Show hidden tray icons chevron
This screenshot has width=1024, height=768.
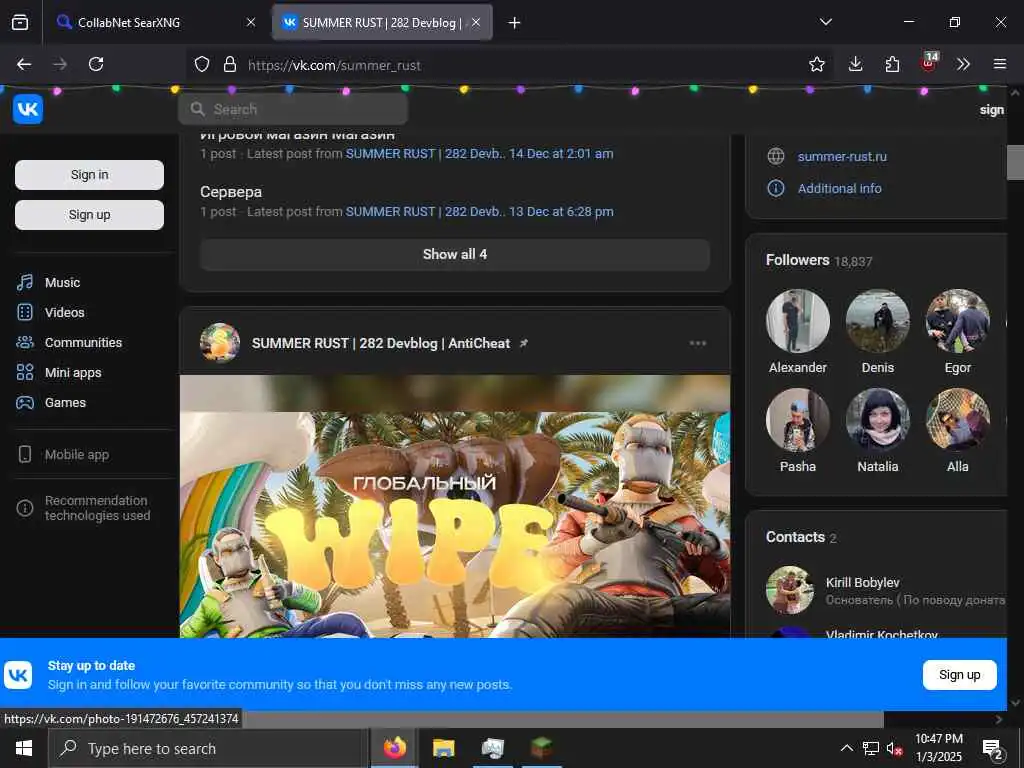click(x=846, y=748)
